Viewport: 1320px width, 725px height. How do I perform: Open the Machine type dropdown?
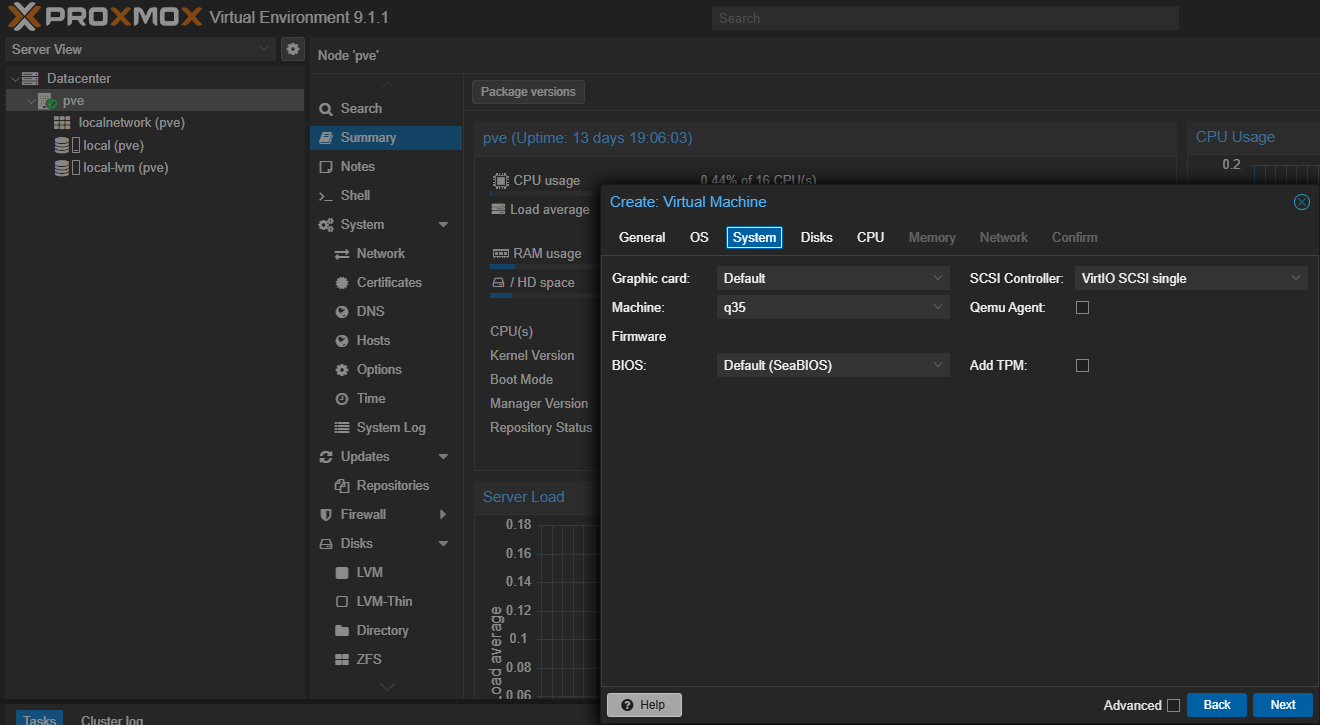pyautogui.click(x=832, y=307)
